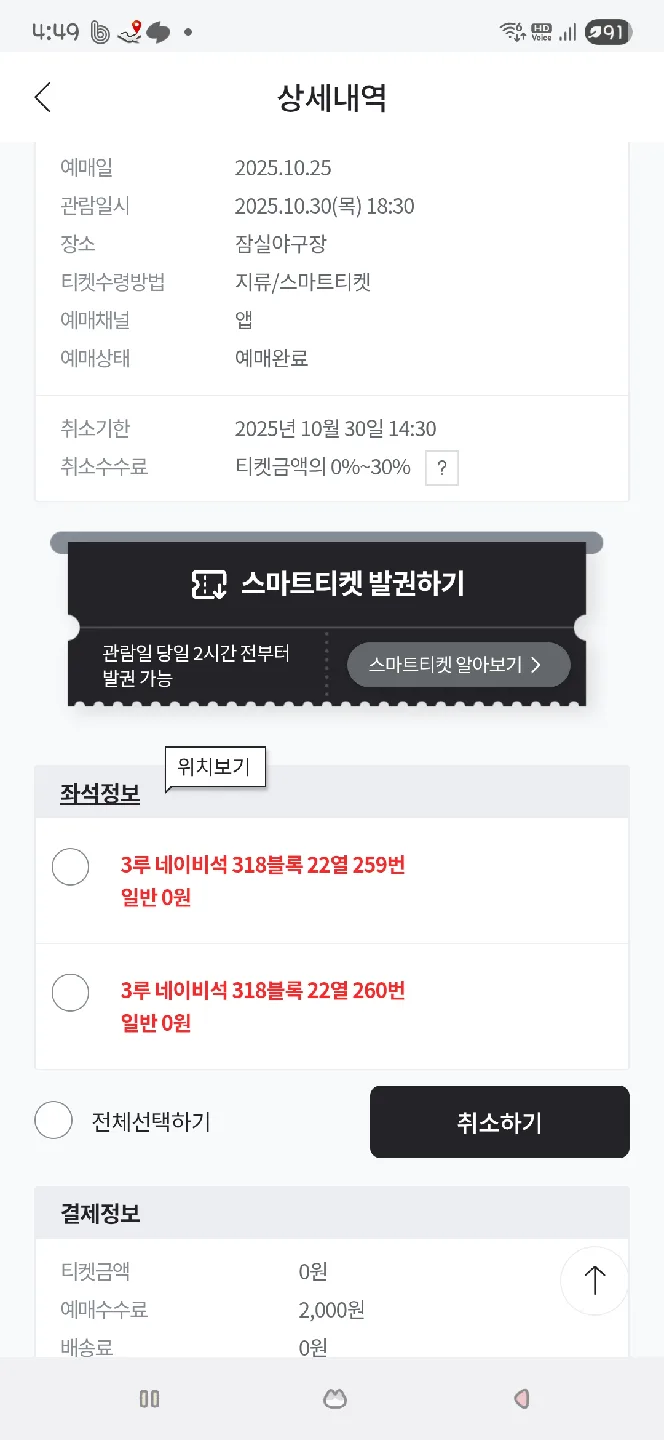Select seat 22열 260번 radio button
The image size is (664, 1440).
(70, 993)
